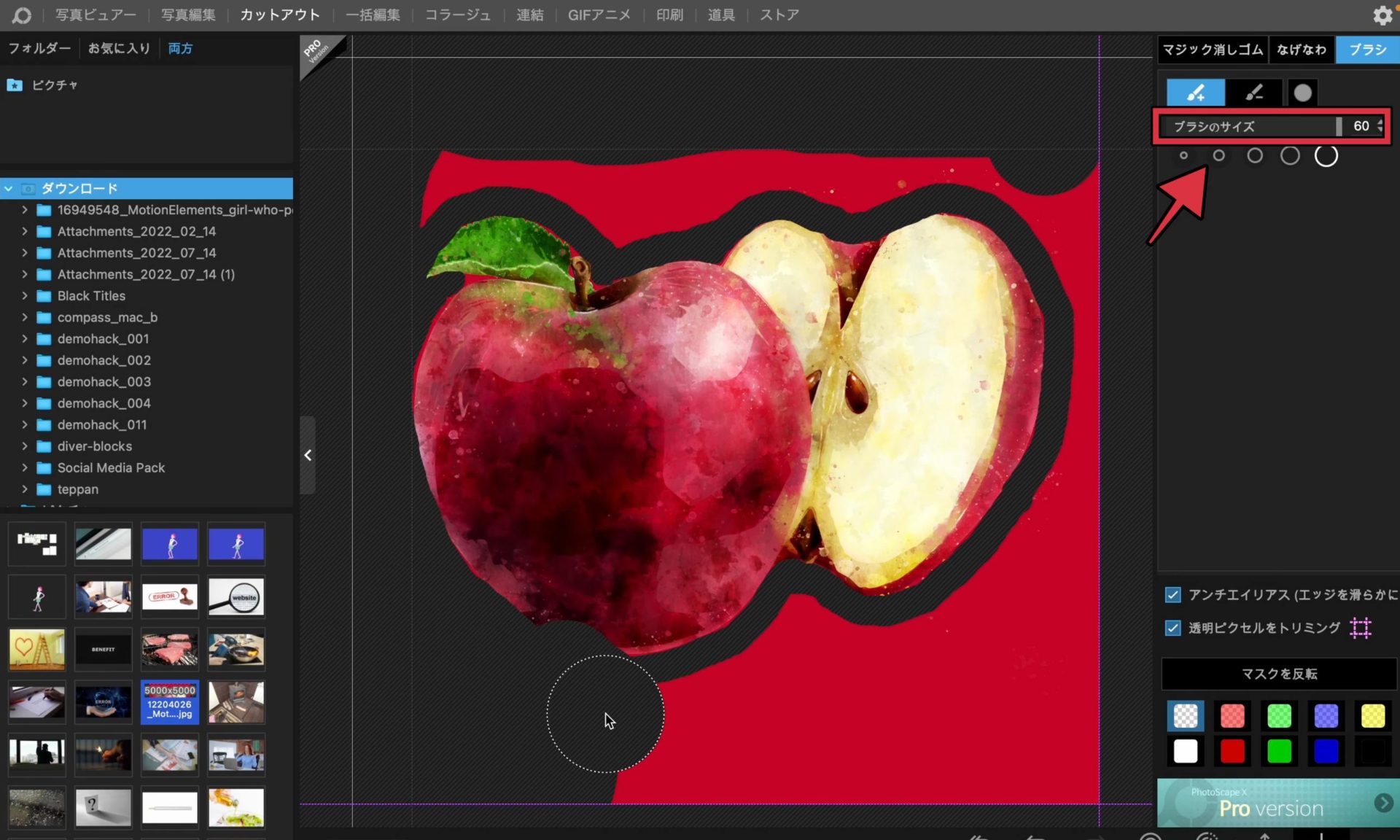Select the subtract brush tool icon
1400x840 pixels.
tap(1253, 93)
